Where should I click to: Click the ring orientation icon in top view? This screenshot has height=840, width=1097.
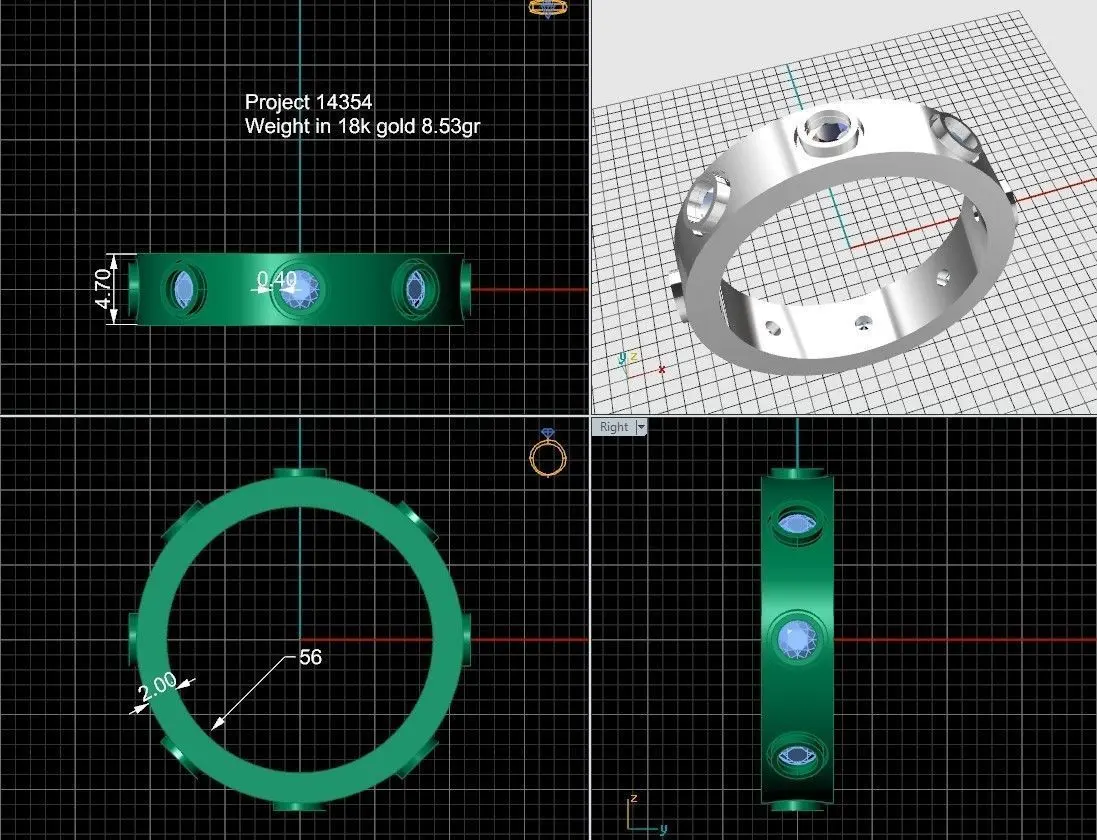coord(548,8)
